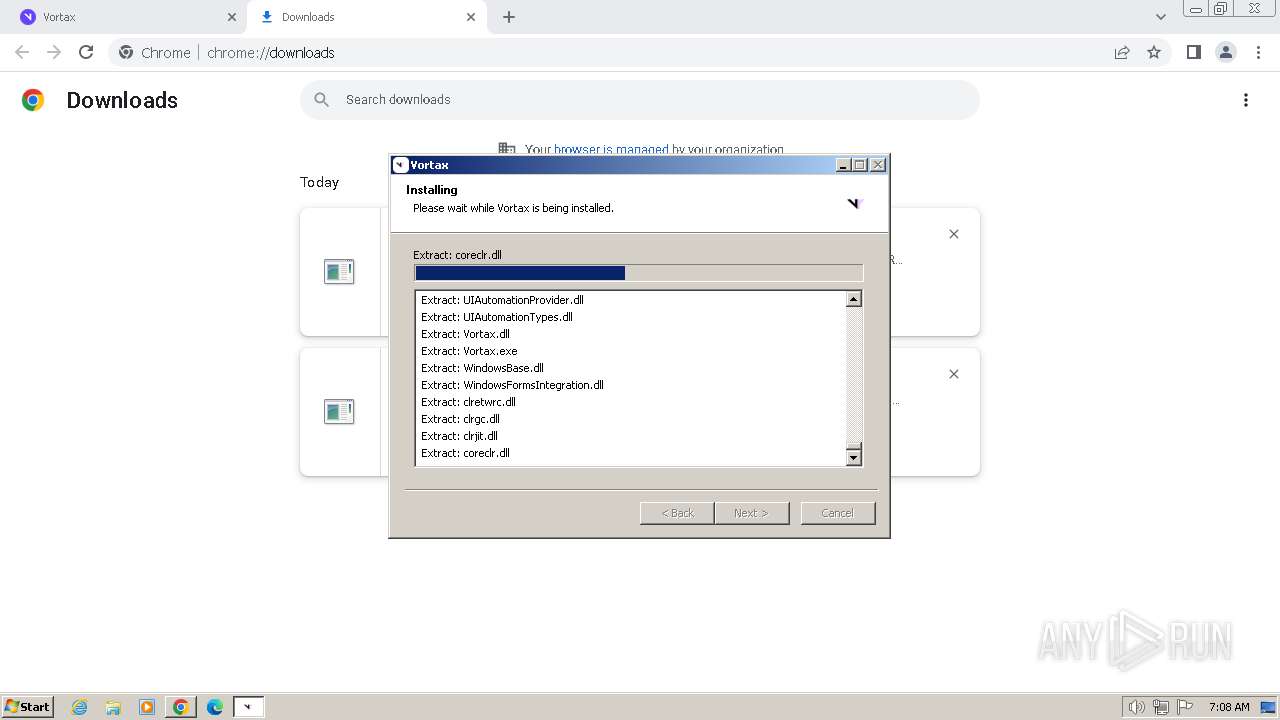The width and height of the screenshot is (1280, 720).
Task: Click the Chrome logo beside Downloads
Action: 33,100
